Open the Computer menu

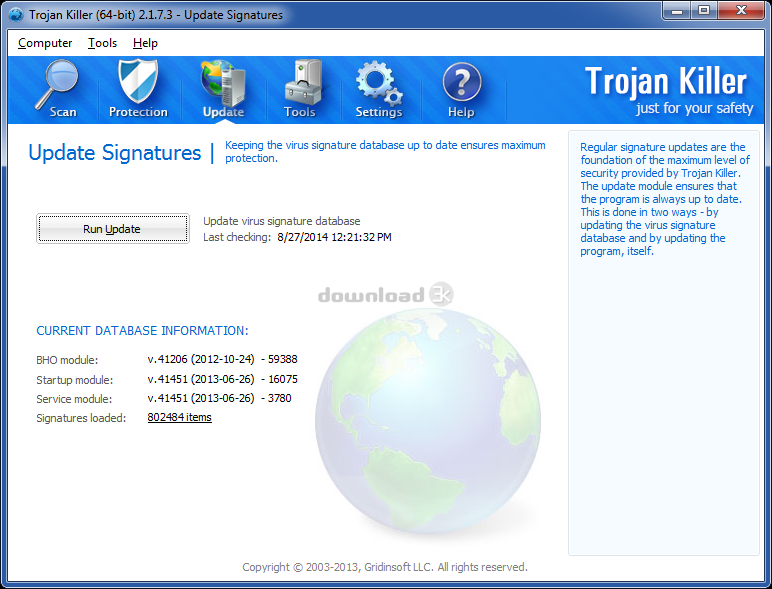(45, 43)
